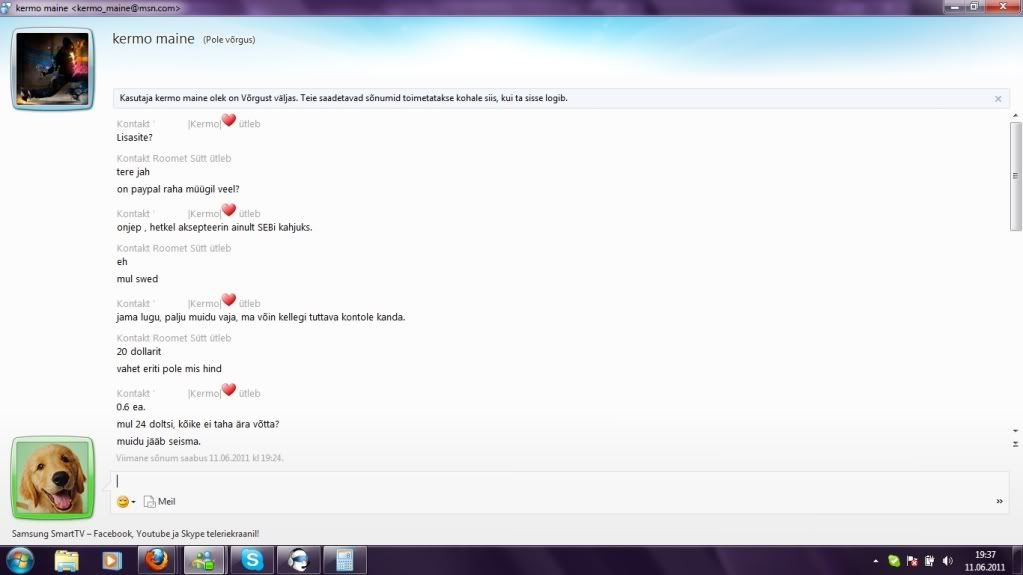Expand the chevron at right of Meil toolbar
Screen dimensions: 1023x575
point(999,501)
